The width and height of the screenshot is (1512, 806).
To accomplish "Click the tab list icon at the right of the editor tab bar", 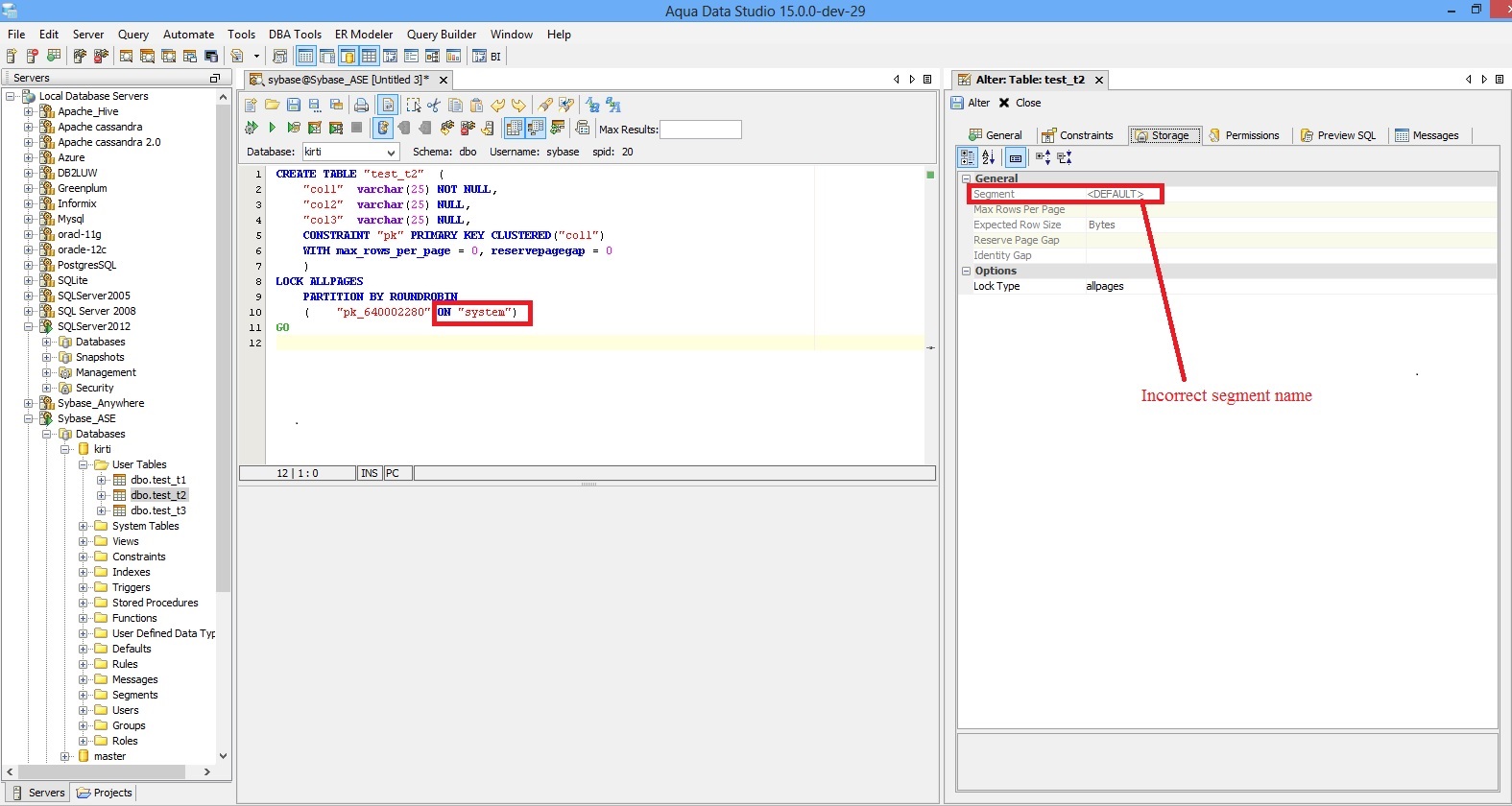I will pos(927,80).
